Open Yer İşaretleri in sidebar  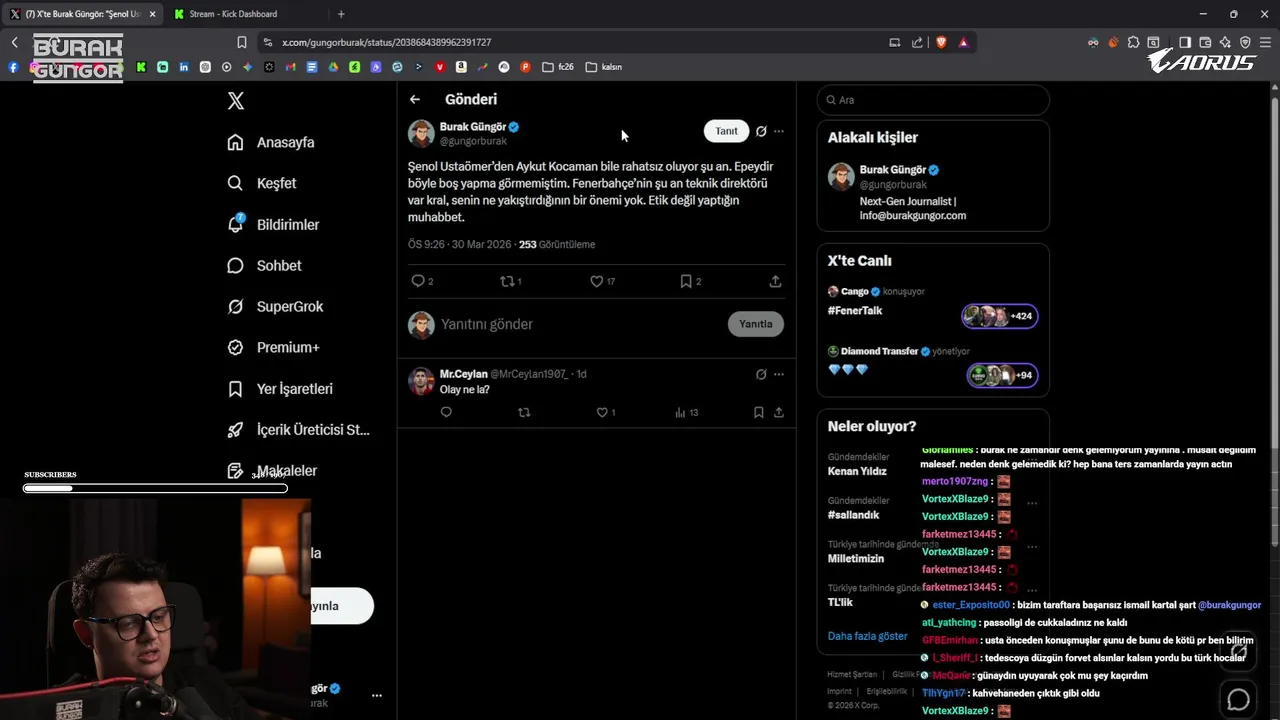[280, 388]
